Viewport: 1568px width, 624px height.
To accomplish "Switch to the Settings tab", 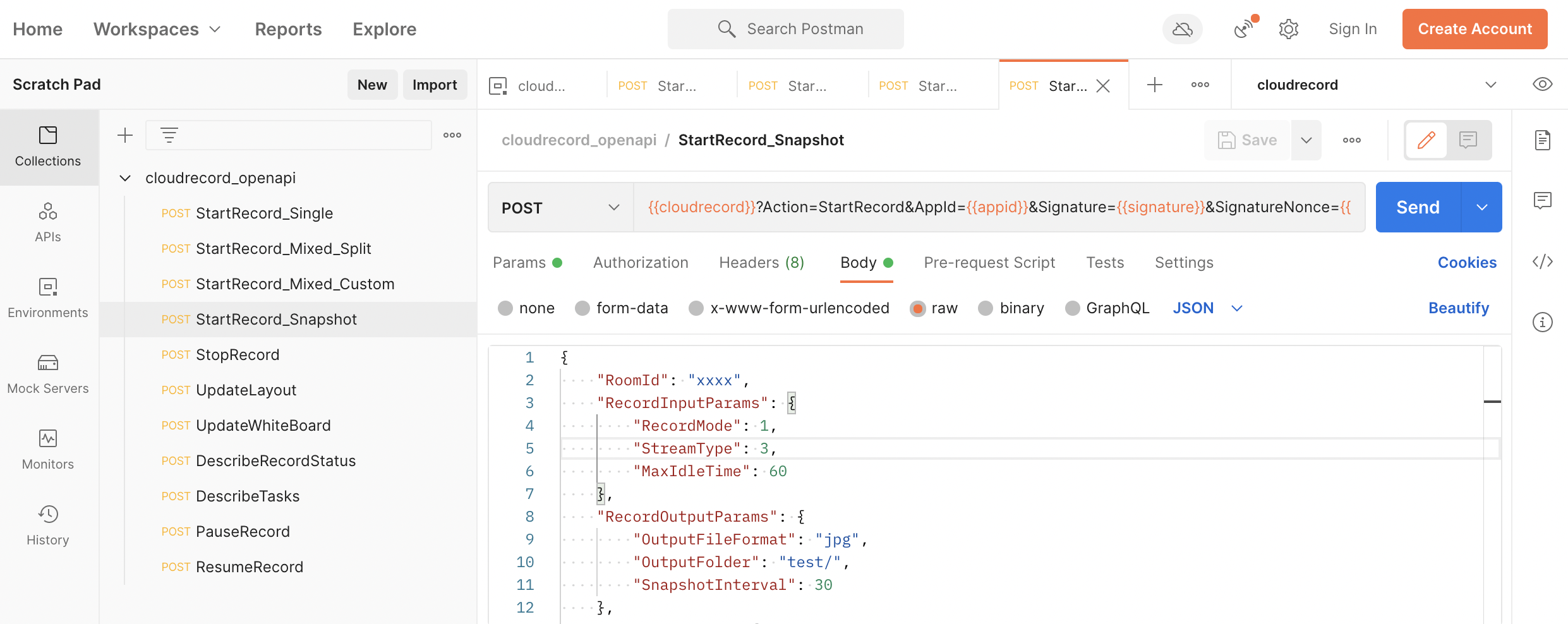I will (x=1184, y=263).
